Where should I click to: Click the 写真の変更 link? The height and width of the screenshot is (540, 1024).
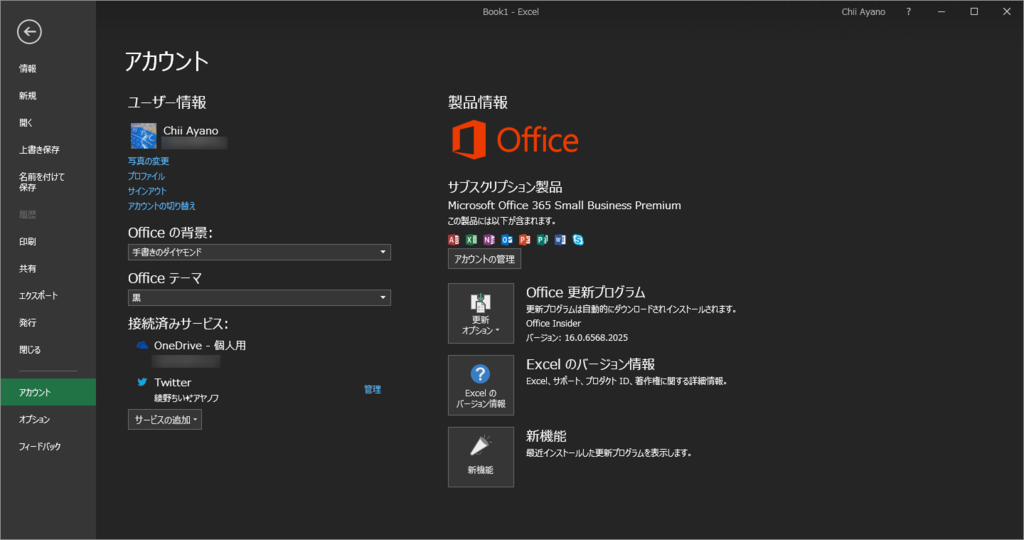[148, 161]
